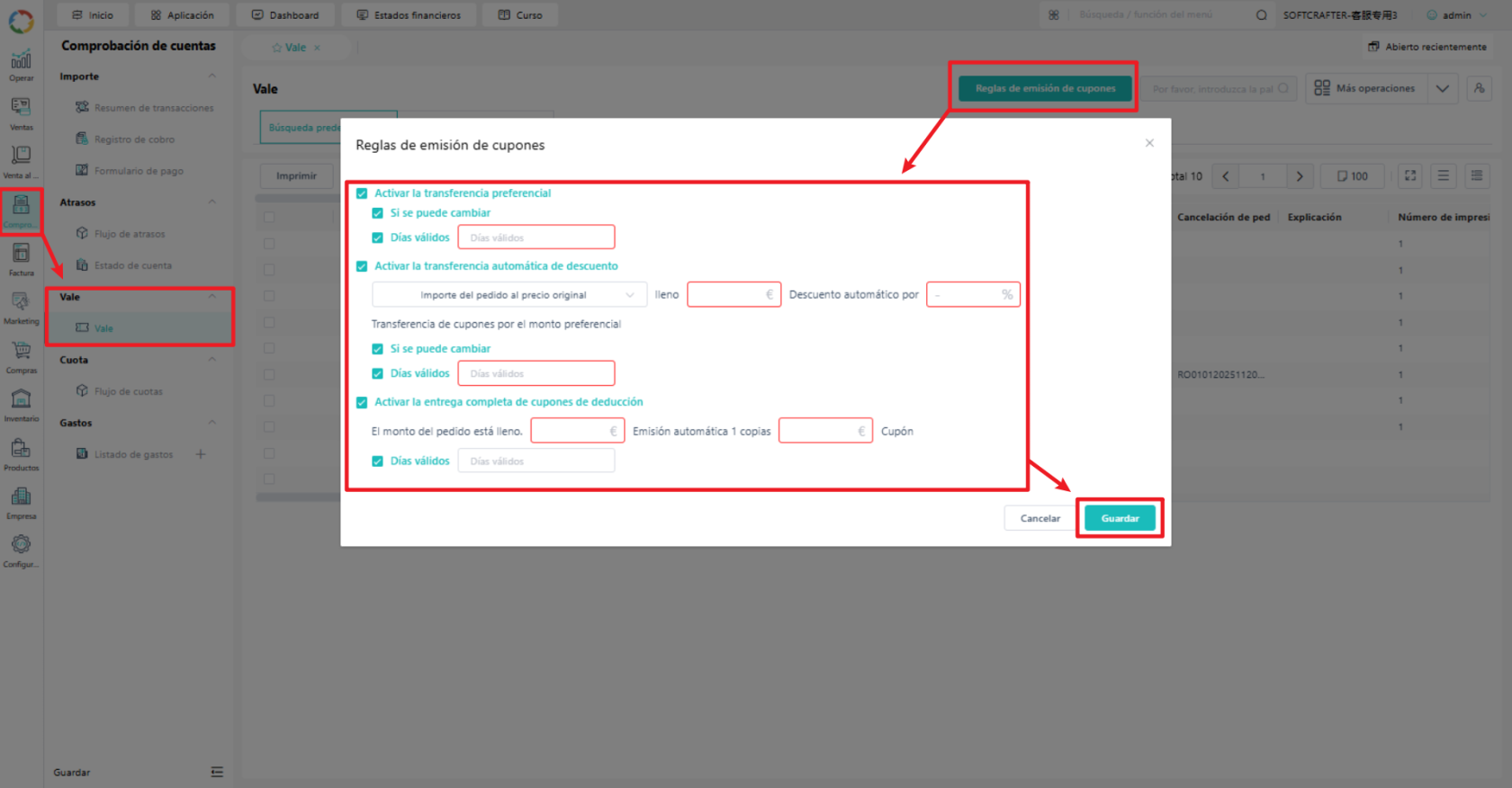Go to next page arrow

pos(1300,176)
